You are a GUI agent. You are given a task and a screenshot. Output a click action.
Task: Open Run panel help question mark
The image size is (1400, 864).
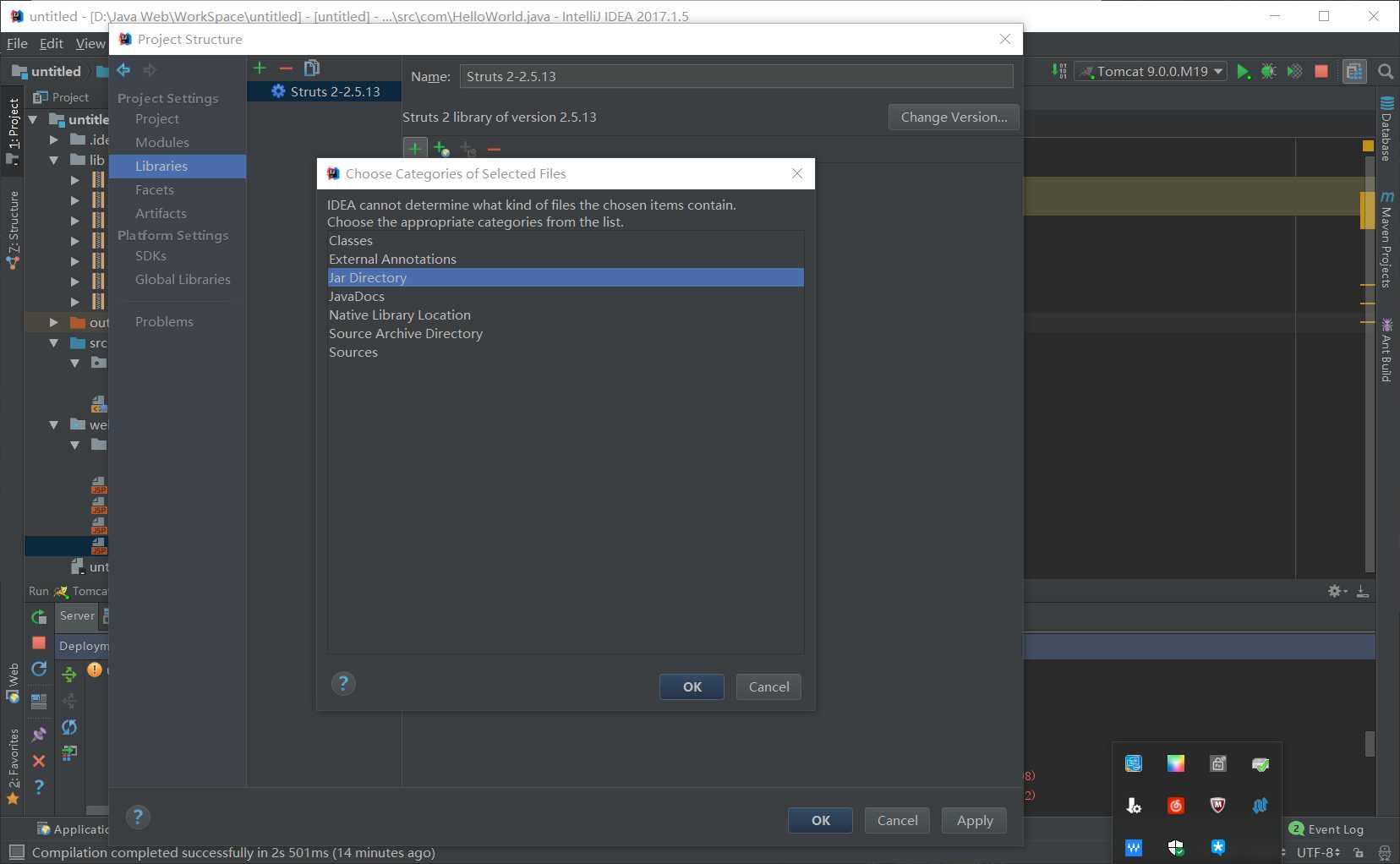coord(39,787)
